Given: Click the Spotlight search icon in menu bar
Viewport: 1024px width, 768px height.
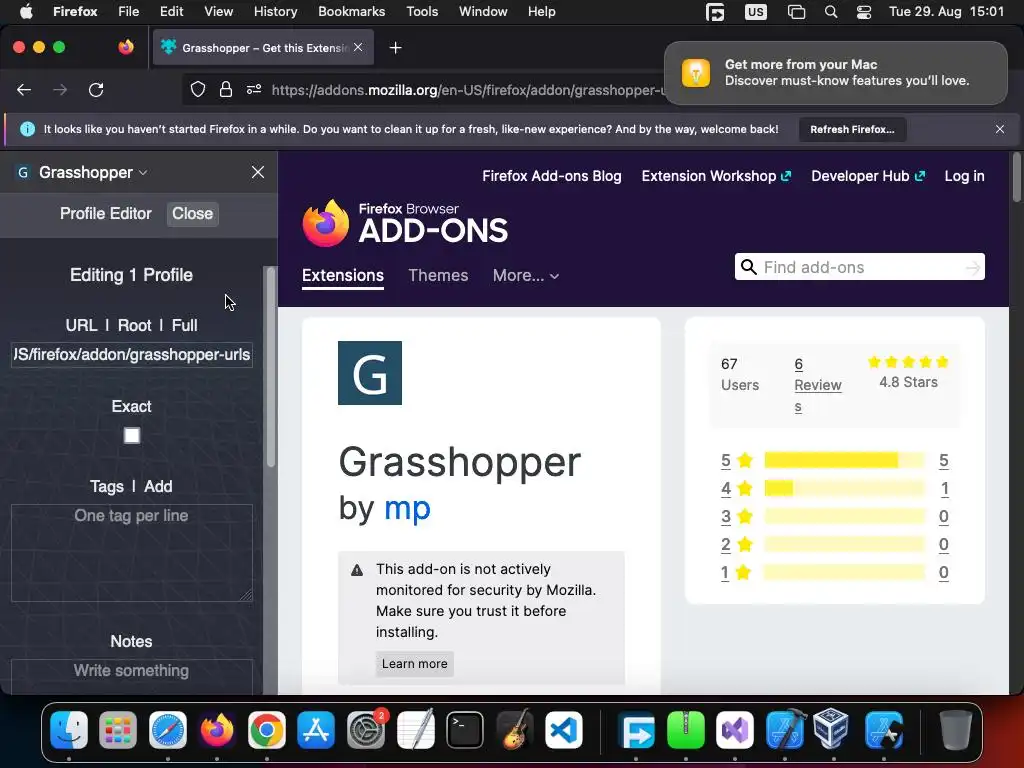Looking at the screenshot, I should [831, 12].
